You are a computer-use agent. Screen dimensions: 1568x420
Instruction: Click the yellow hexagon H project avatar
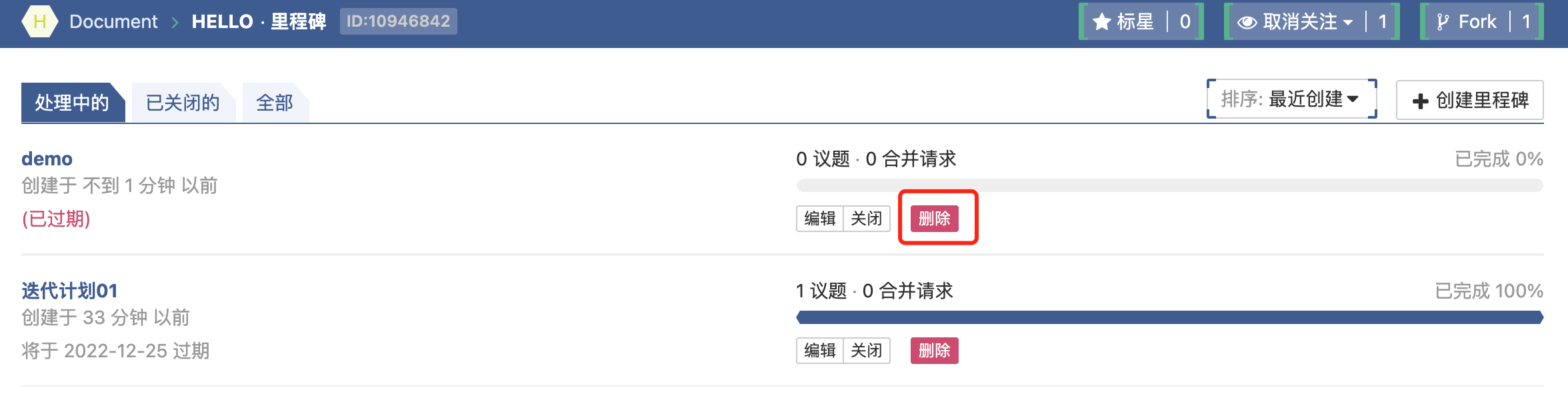point(39,21)
